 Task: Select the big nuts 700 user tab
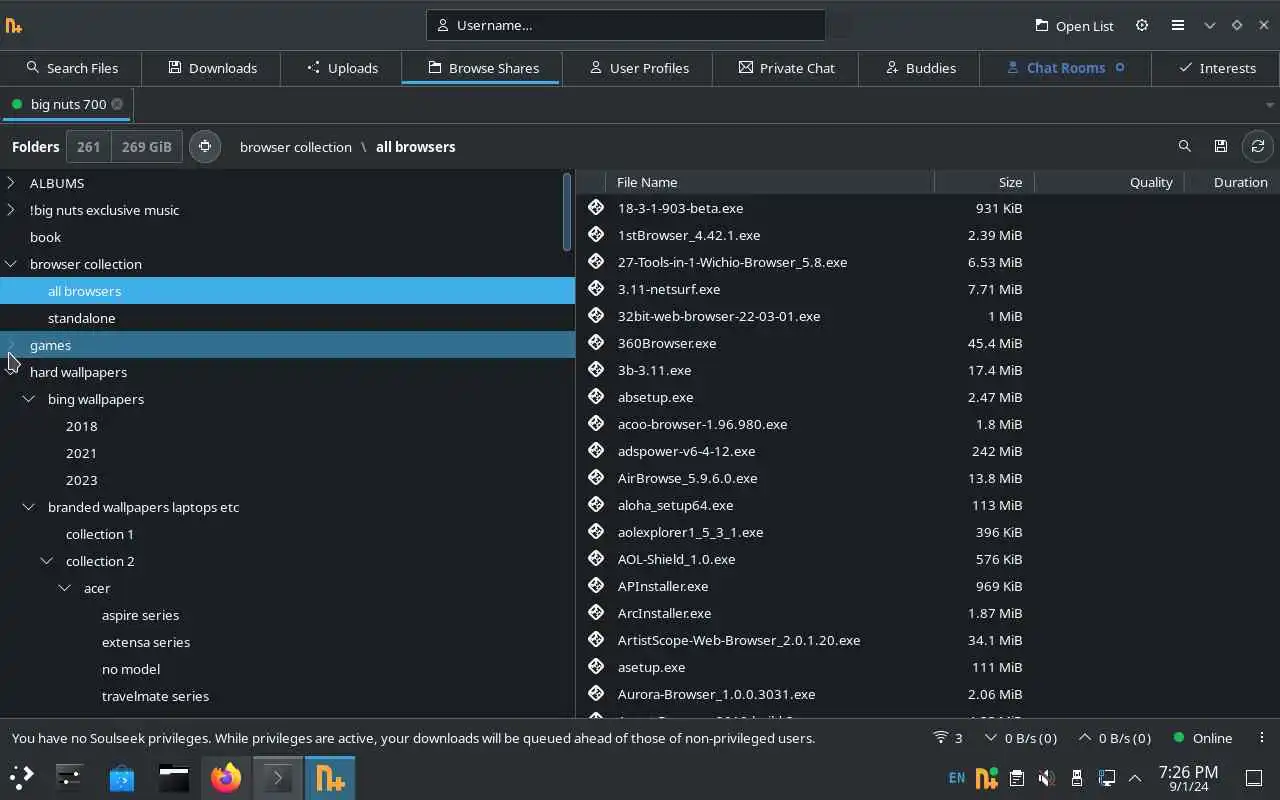[67, 104]
